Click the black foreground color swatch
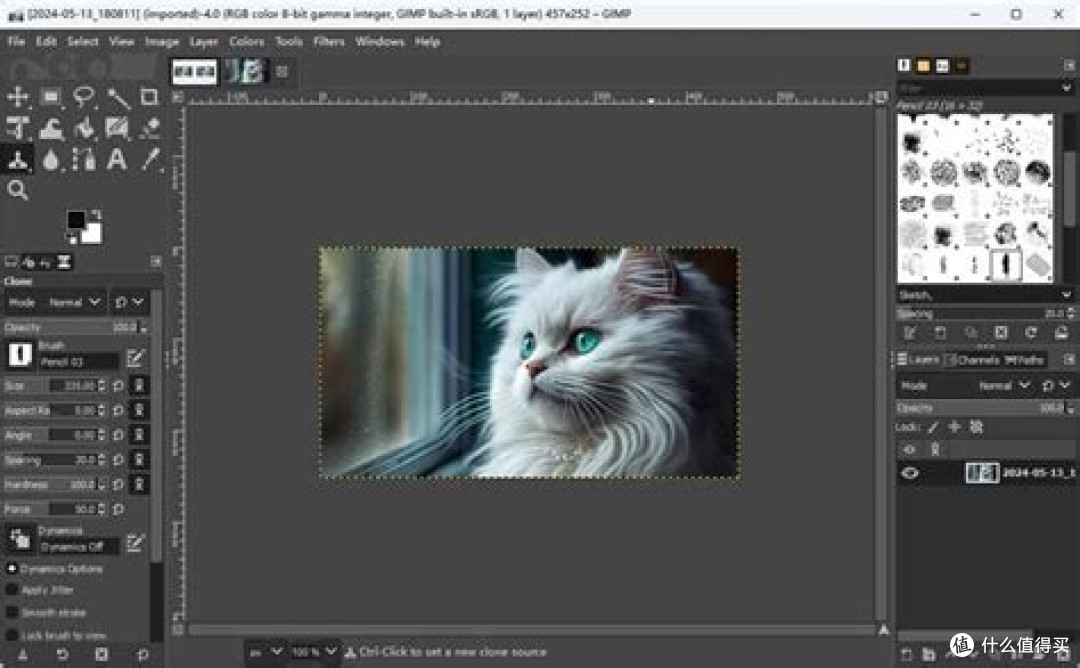The width and height of the screenshot is (1080, 668). (76, 220)
